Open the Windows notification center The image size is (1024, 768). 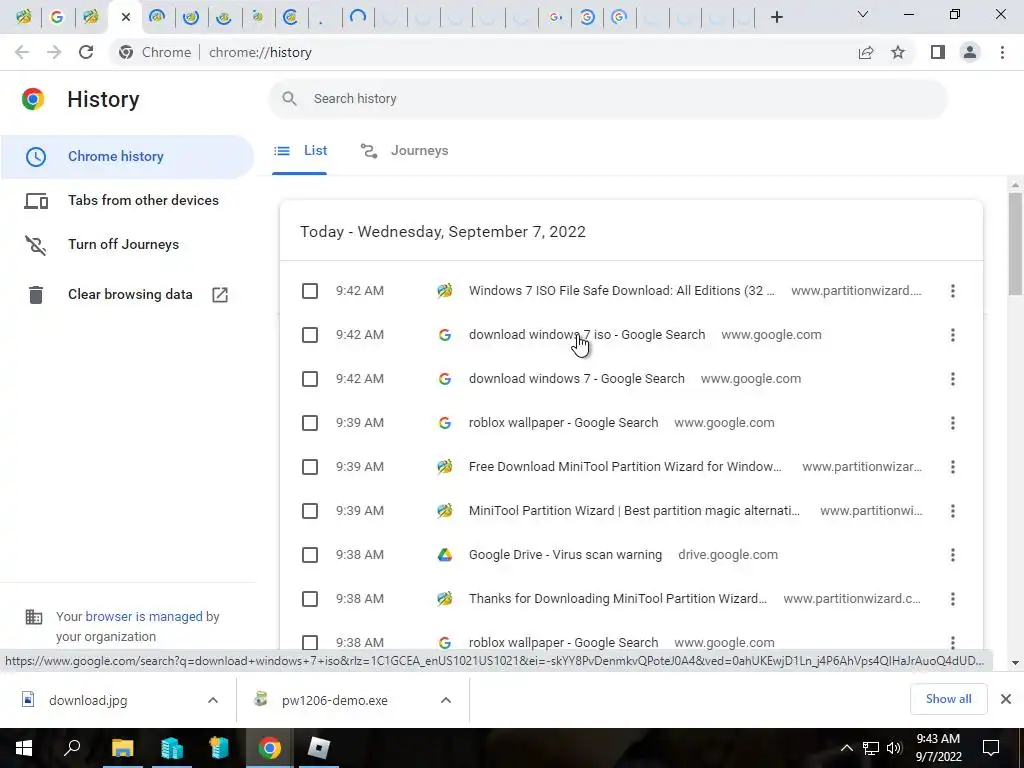991,748
